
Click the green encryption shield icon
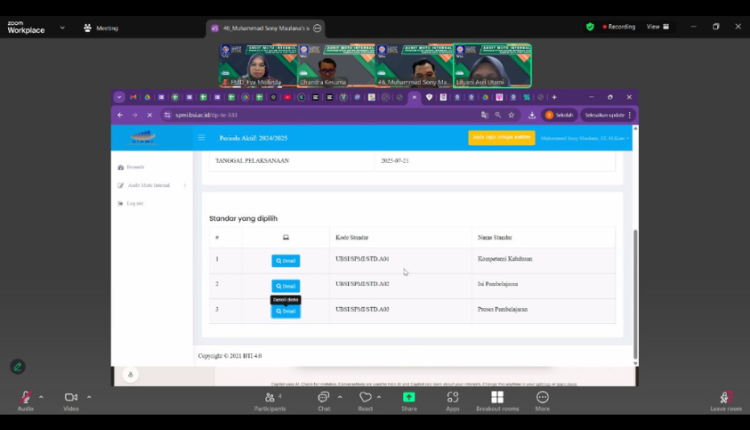tap(590, 27)
